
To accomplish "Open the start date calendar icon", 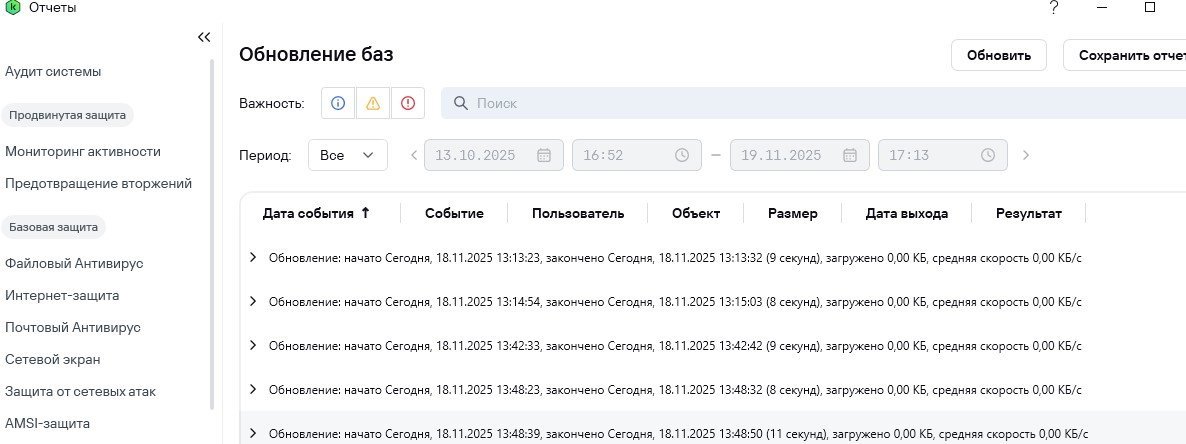I will [x=544, y=155].
